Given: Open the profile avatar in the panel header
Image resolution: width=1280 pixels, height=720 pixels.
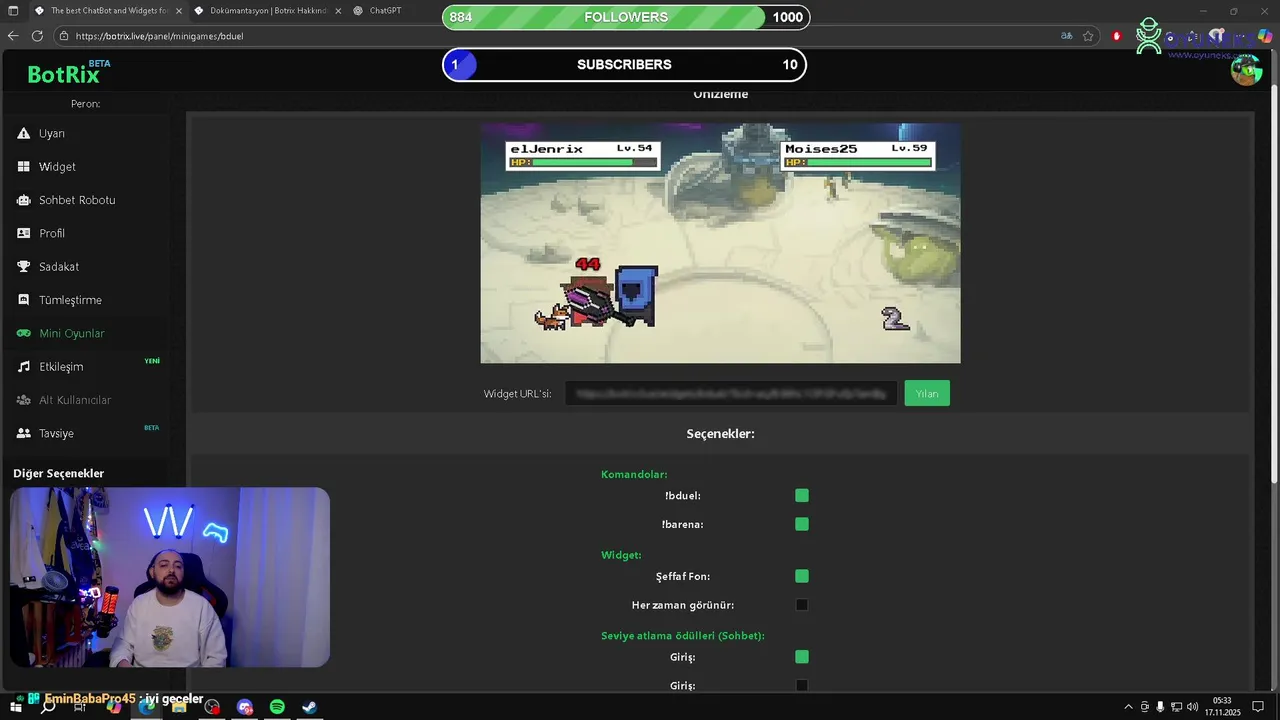Looking at the screenshot, I should pos(1246,70).
